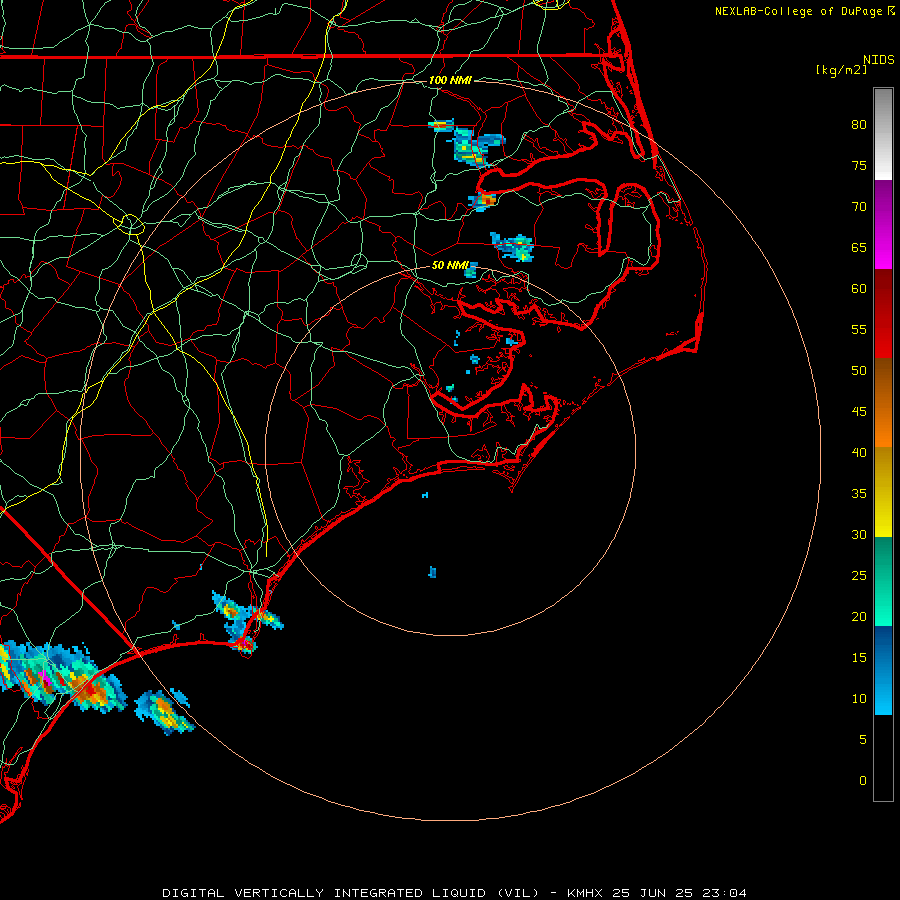
Task: Pick the red segment of the color bar
Action: [883, 313]
